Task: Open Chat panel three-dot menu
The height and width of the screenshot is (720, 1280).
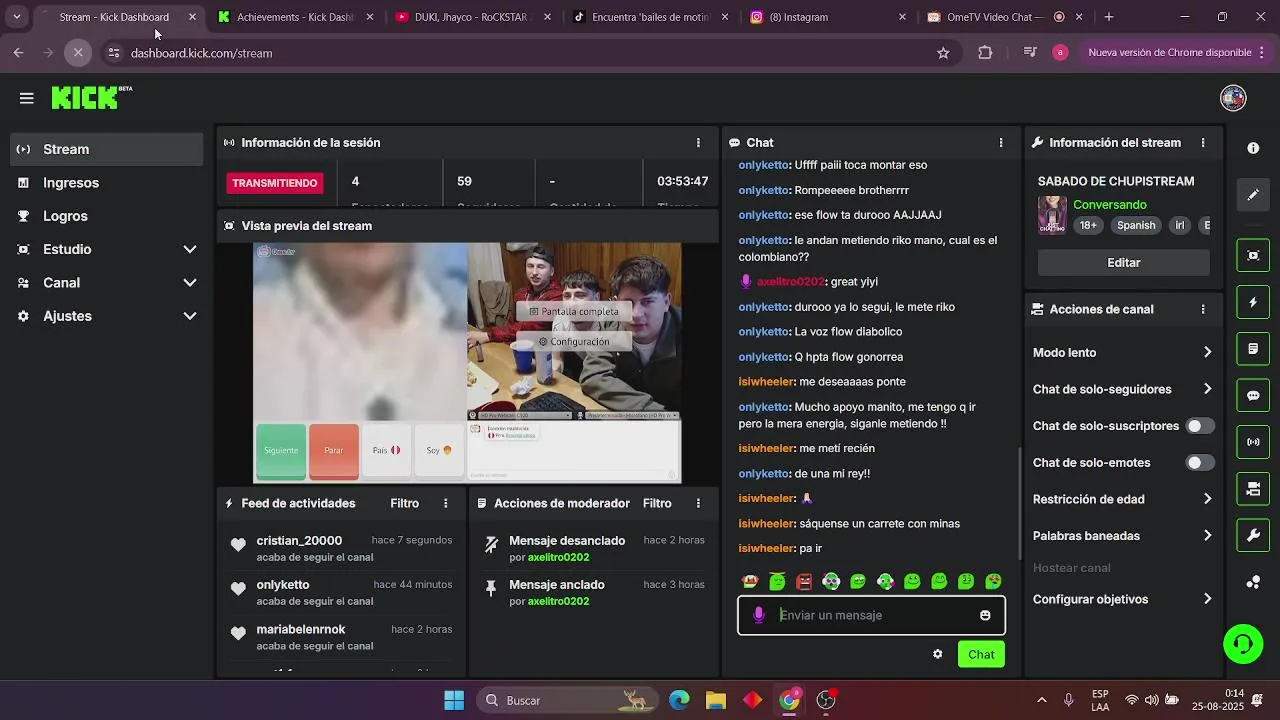Action: [1001, 143]
